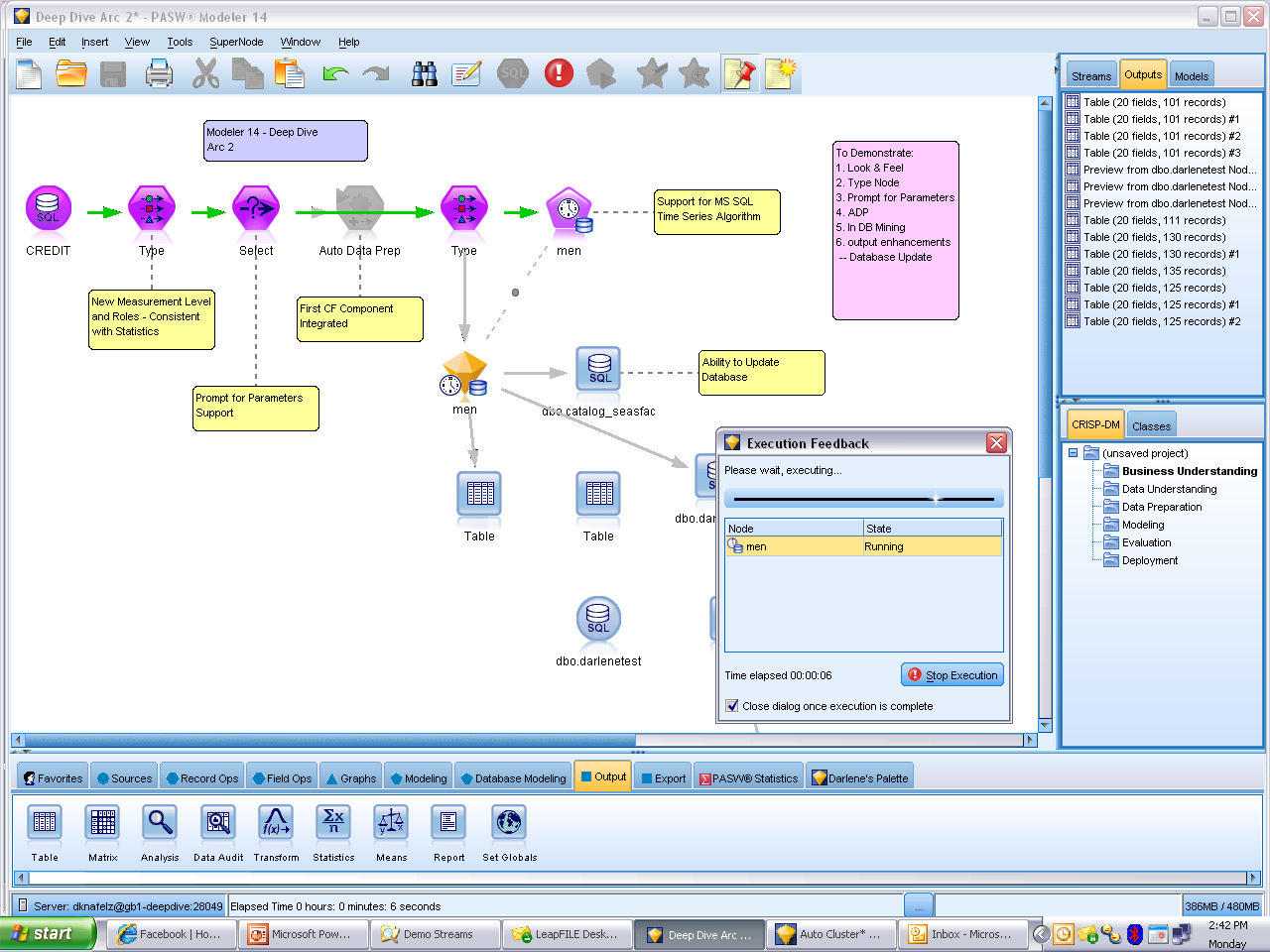The width and height of the screenshot is (1270, 952).
Task: Open the Tools menu
Action: [180, 42]
